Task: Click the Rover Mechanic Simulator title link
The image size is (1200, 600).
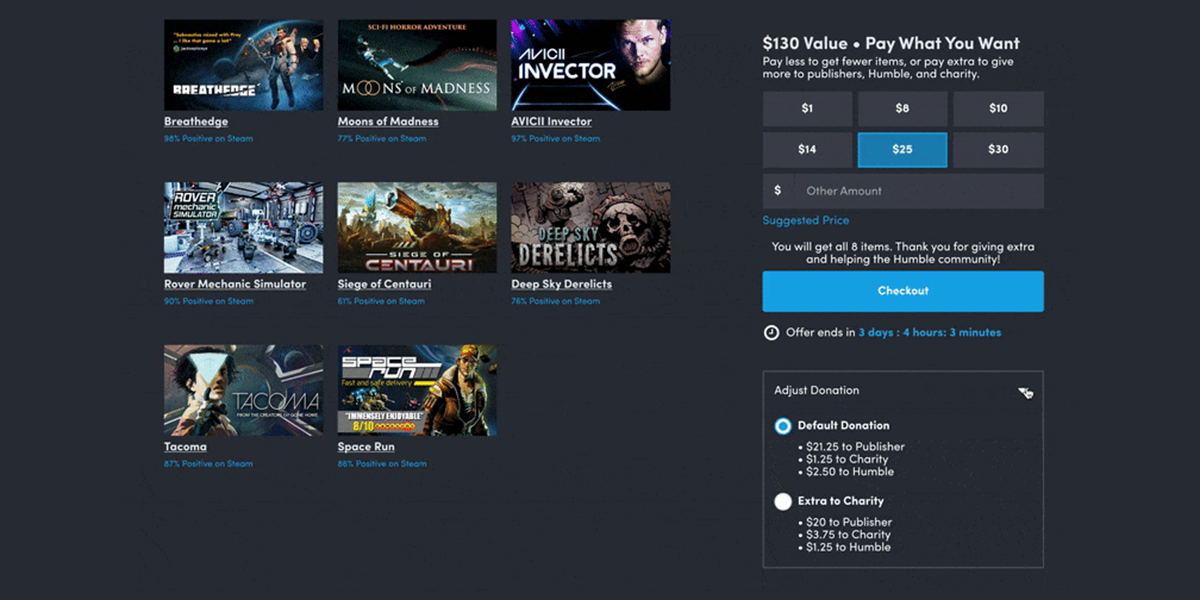Action: coord(235,284)
